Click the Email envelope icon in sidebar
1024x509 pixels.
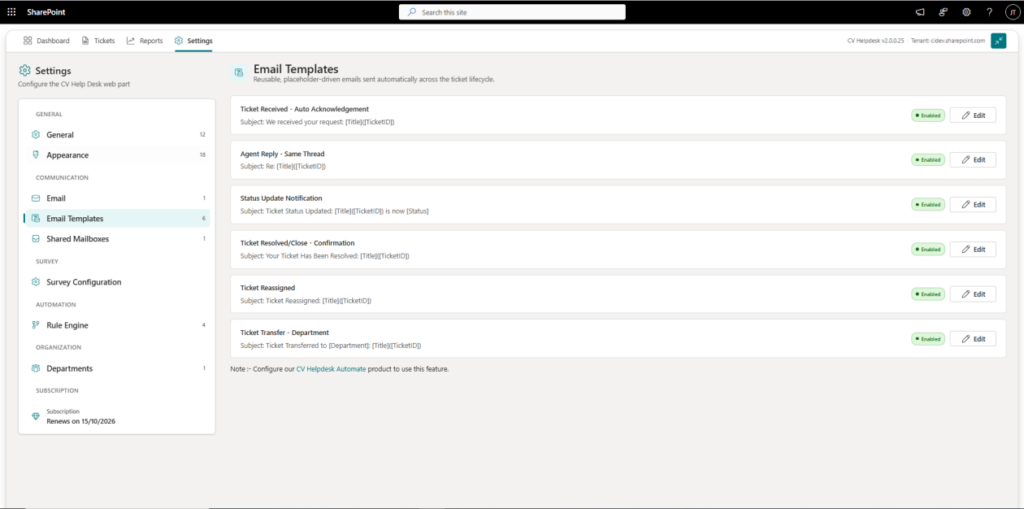pyautogui.click(x=36, y=198)
